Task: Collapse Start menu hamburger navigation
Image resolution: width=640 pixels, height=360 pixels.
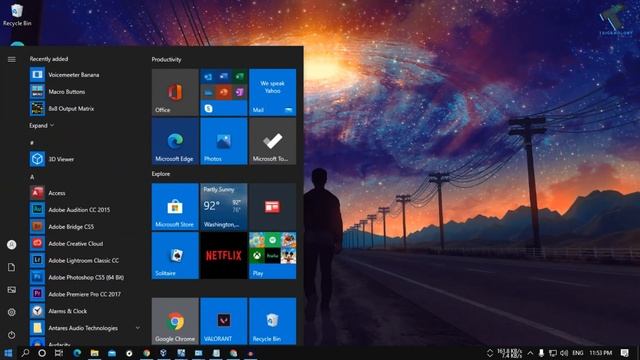Action: click(x=11, y=60)
